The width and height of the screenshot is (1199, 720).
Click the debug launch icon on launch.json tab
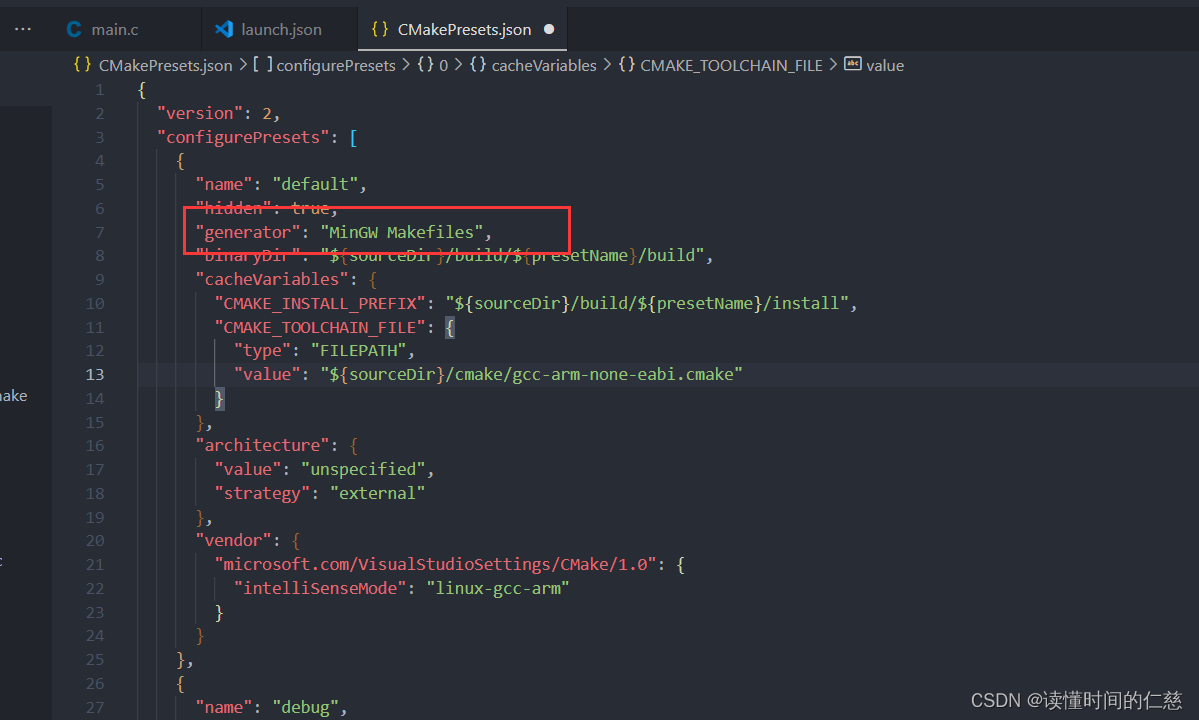(225, 29)
